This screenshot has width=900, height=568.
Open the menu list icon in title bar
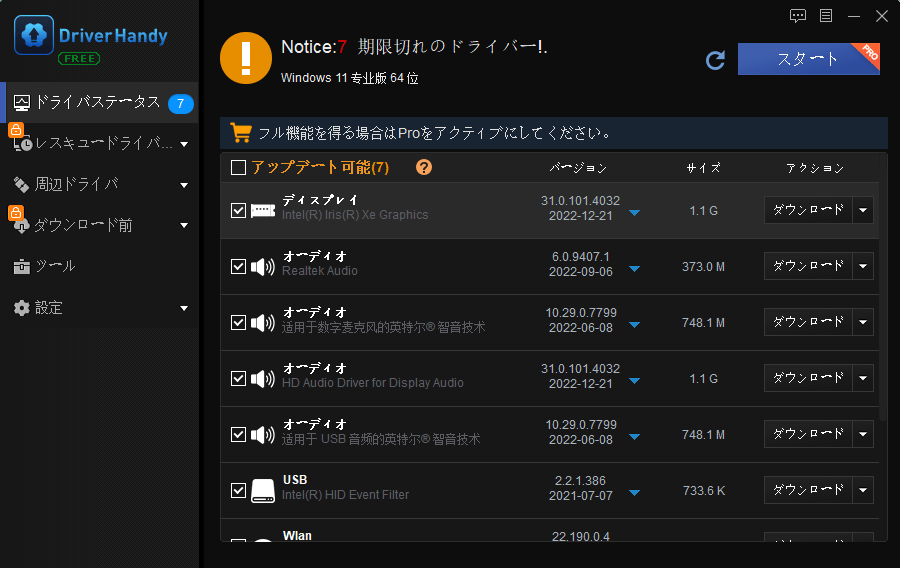826,15
